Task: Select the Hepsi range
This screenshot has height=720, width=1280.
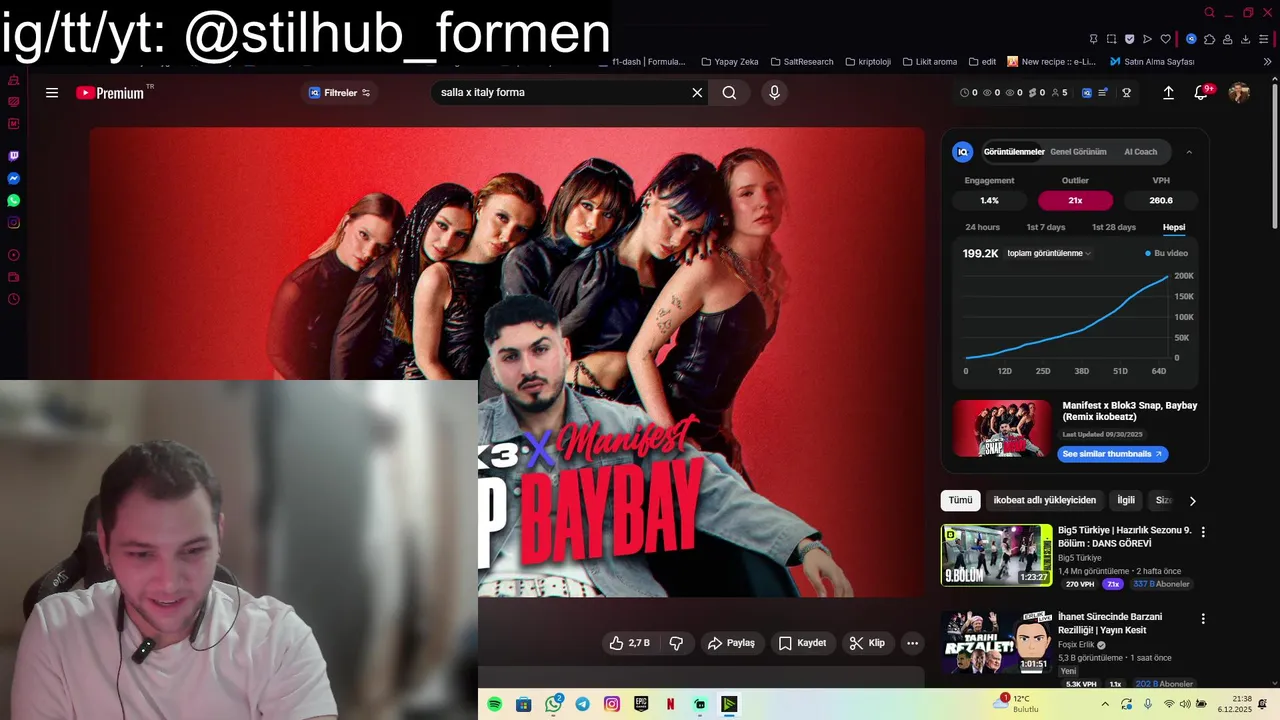Action: 1174,227
